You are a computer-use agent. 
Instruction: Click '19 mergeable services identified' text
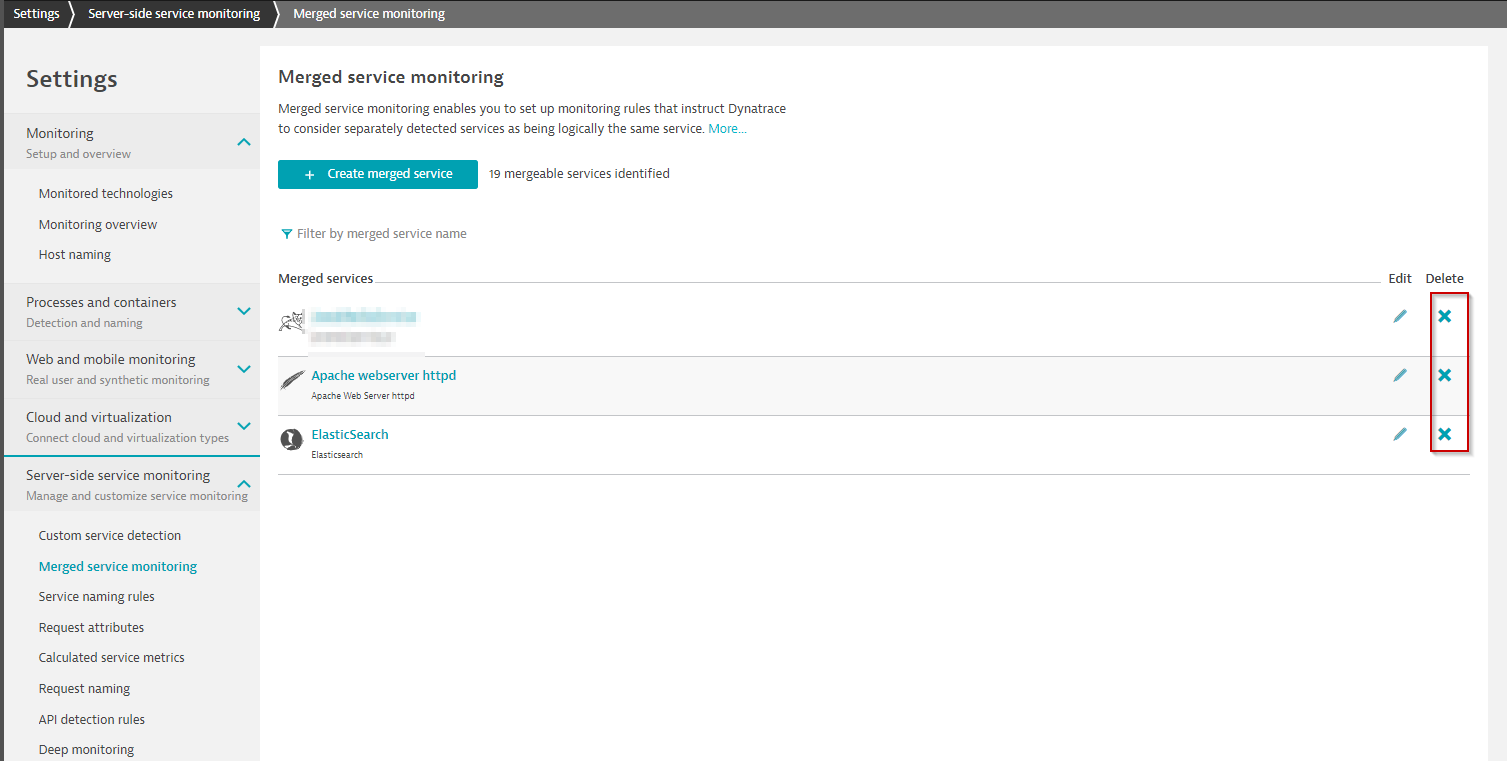click(x=579, y=174)
